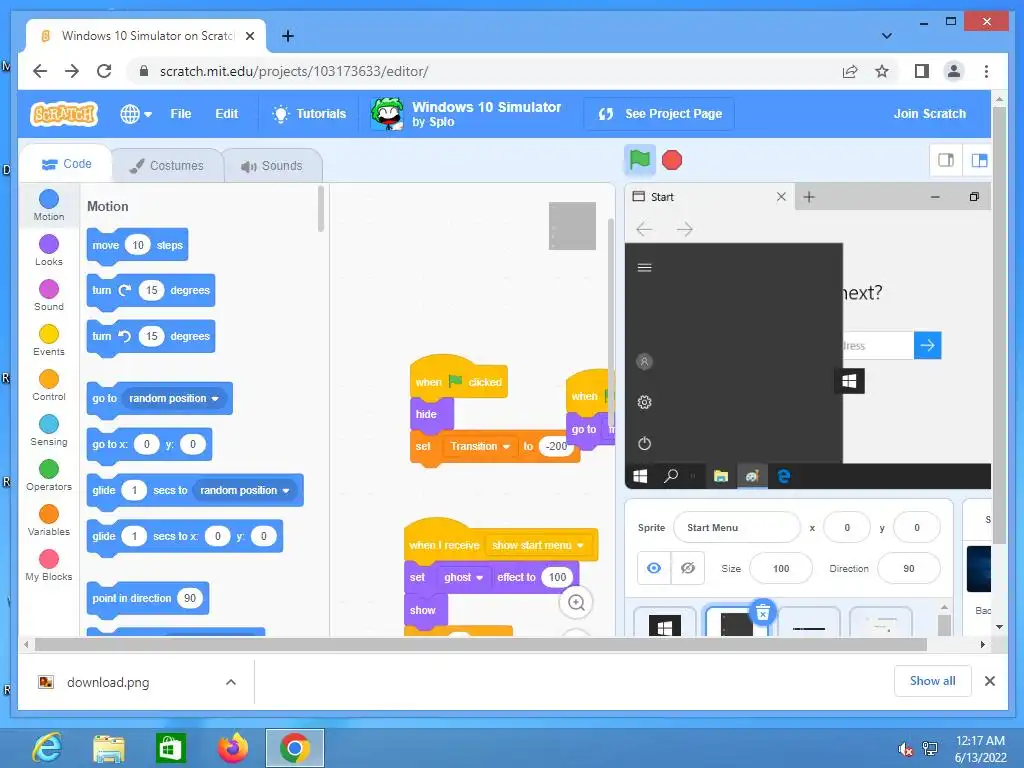This screenshot has width=1024, height=768.
Task: Click the horizontal page scrollbar
Action: (481, 645)
